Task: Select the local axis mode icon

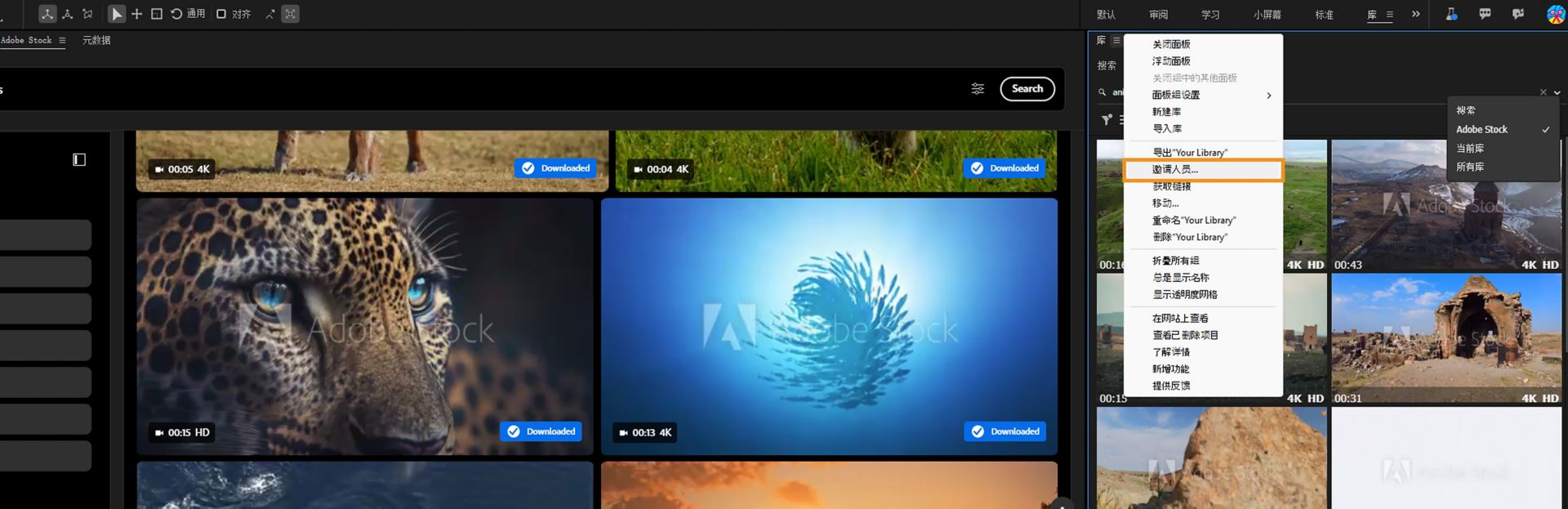Action: [47, 14]
